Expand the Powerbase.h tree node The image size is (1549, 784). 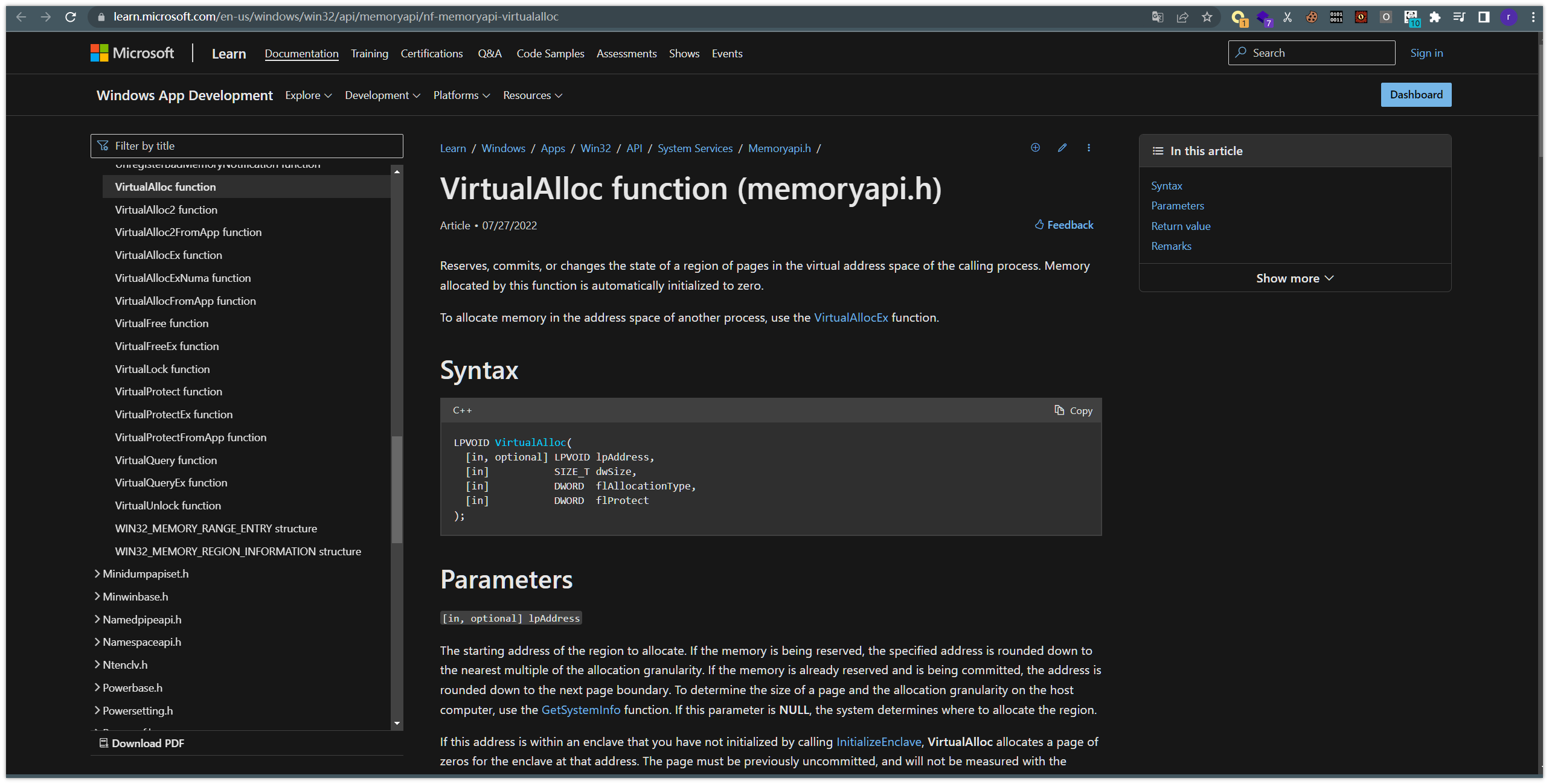pos(97,688)
